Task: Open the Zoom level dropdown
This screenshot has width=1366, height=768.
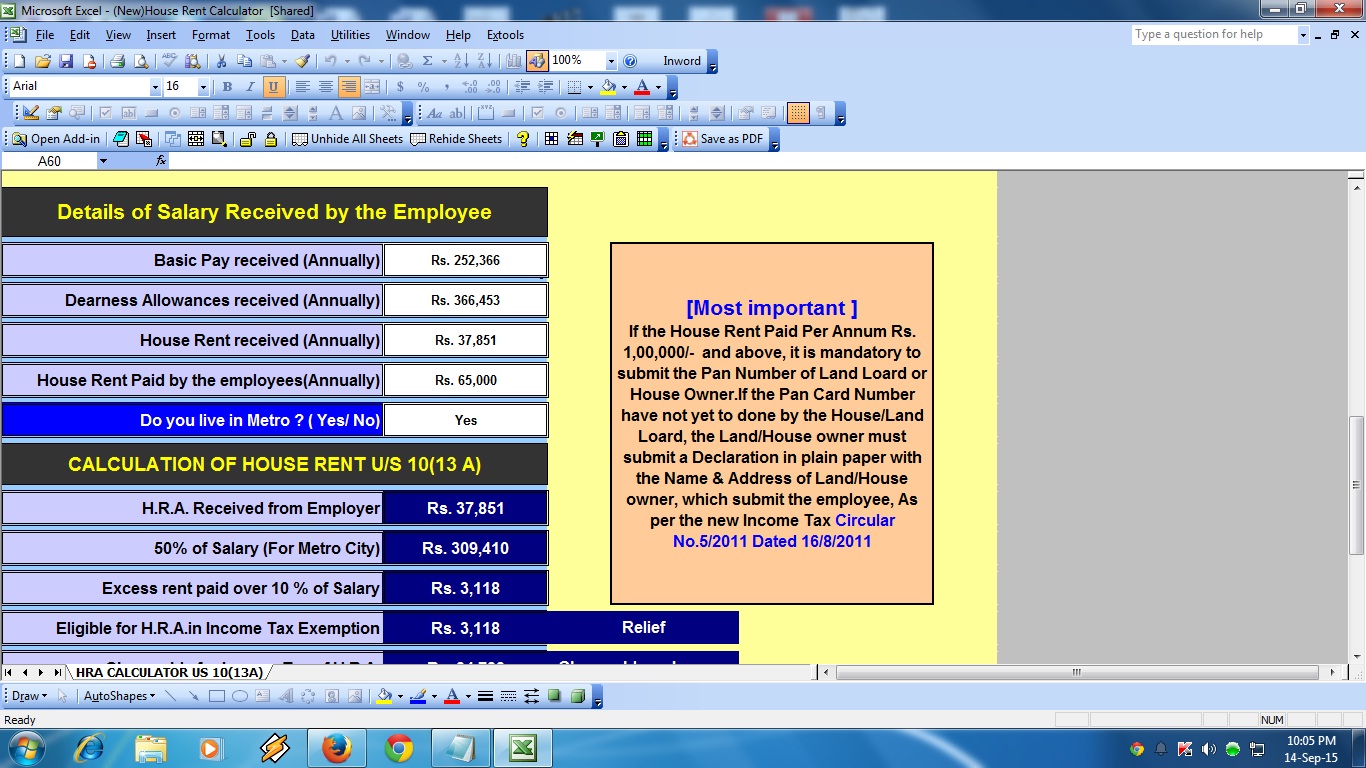Action: pos(610,61)
